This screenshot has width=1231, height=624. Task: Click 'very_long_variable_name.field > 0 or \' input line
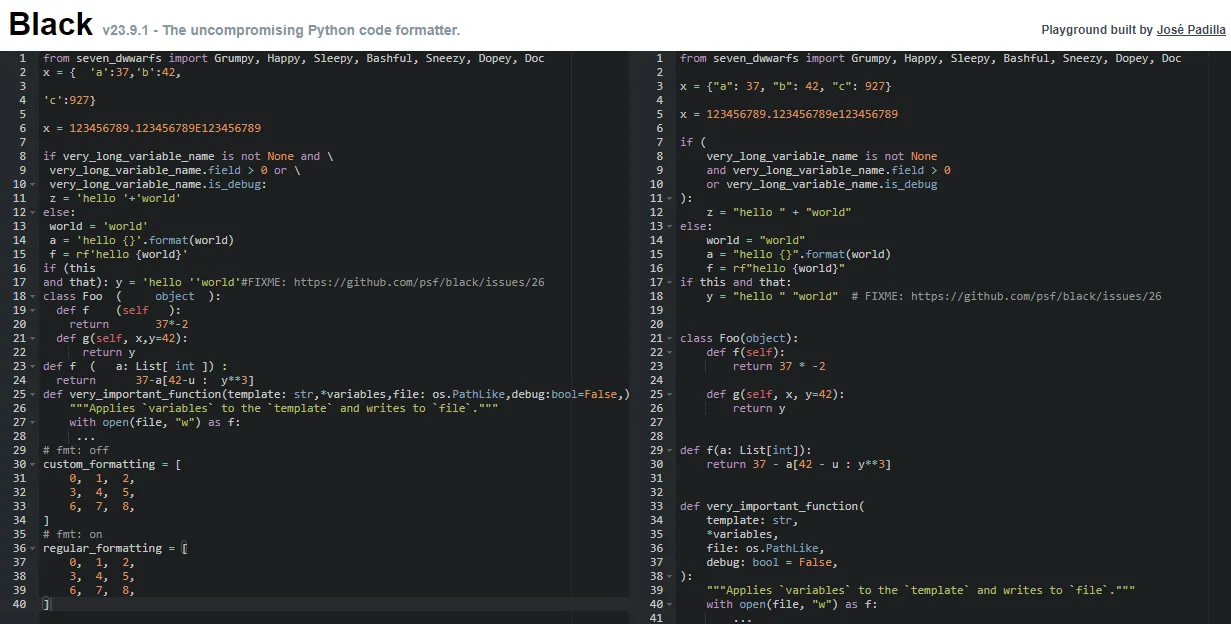point(174,170)
